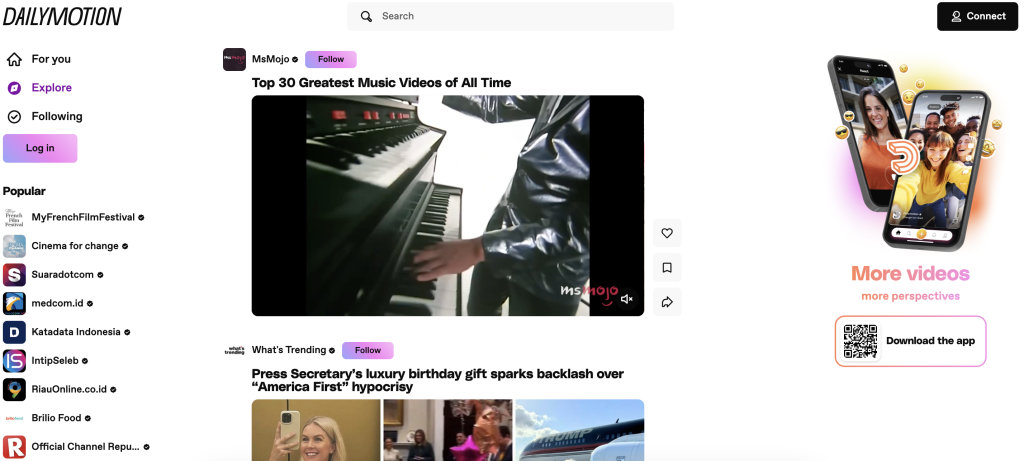Click the Official Channel Republika avatar
The height and width of the screenshot is (461, 1024).
(x=14, y=447)
